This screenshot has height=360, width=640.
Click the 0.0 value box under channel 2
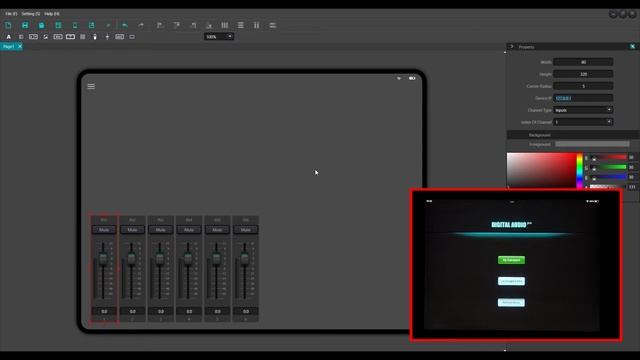click(132, 311)
